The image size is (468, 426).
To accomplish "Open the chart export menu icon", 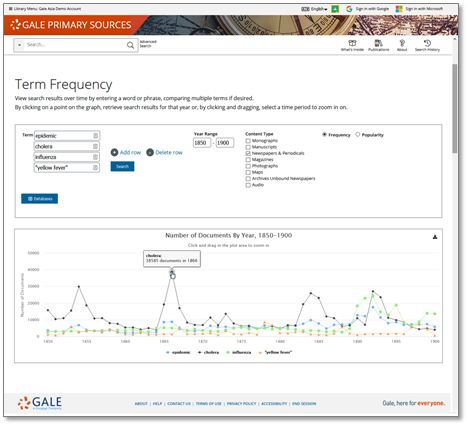I will 435,237.
